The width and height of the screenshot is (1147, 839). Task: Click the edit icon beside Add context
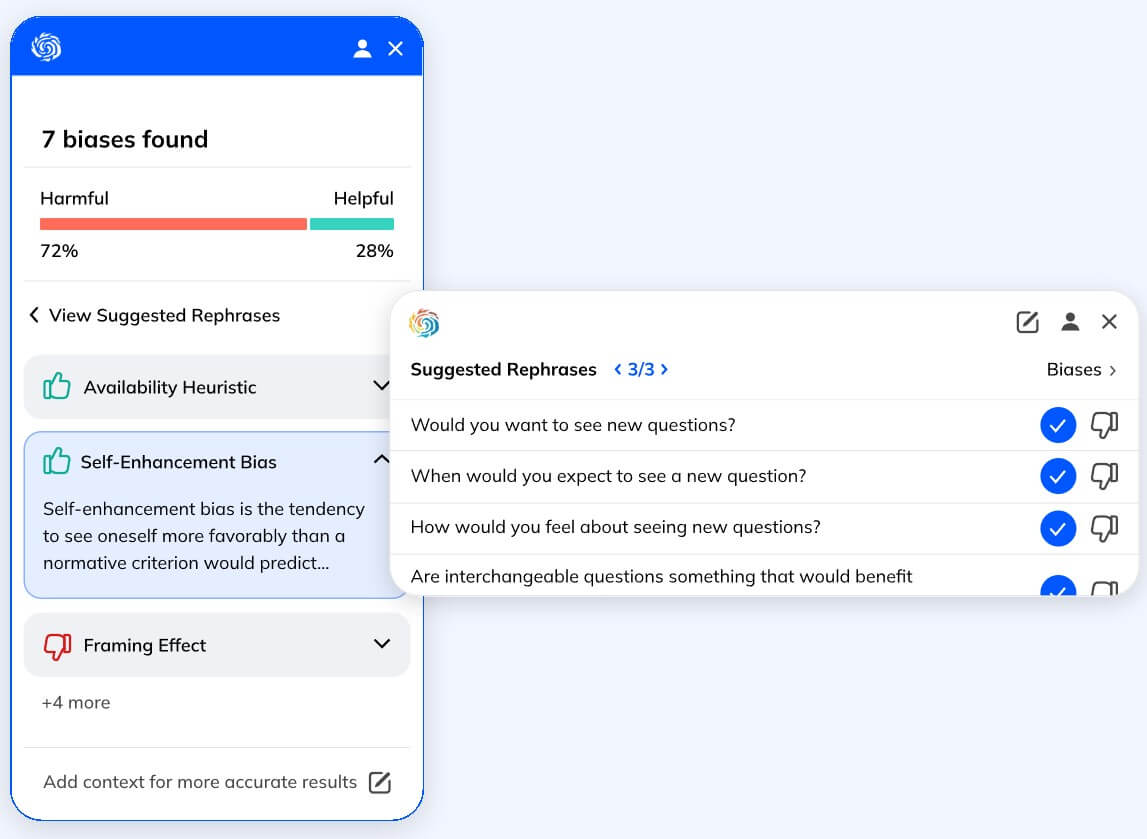380,782
